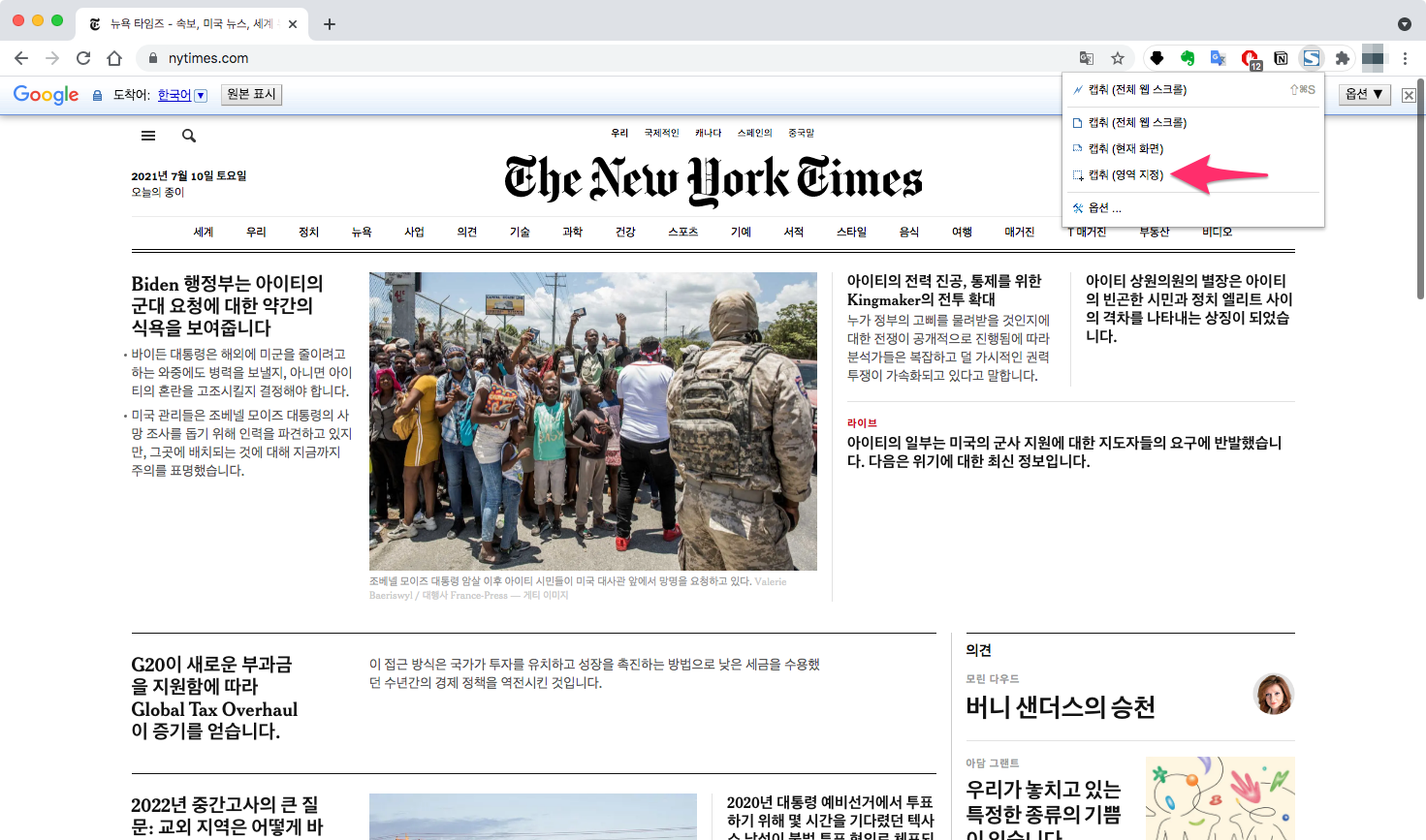
Task: Open the 정치 section link
Action: 309,232
